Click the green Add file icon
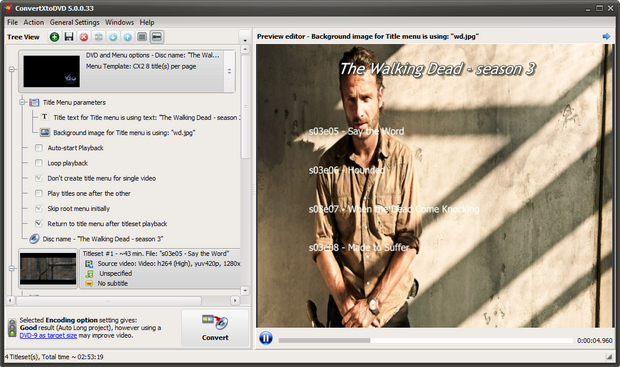 (55, 37)
